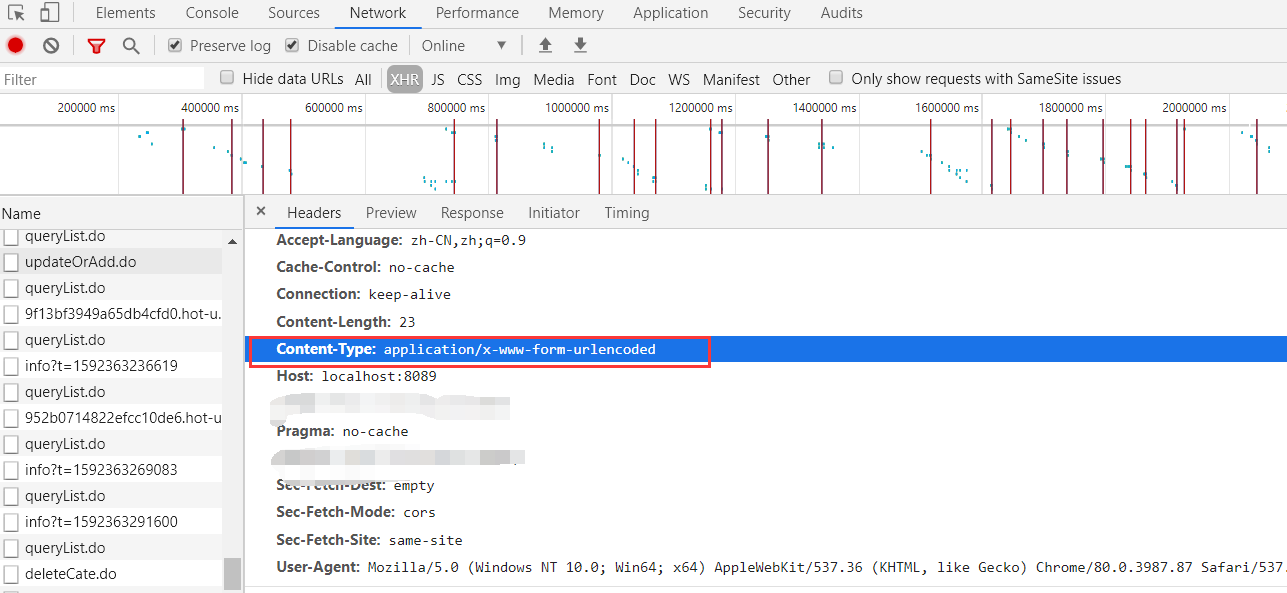1287x593 pixels.
Task: Open the Application panel
Action: click(x=671, y=13)
